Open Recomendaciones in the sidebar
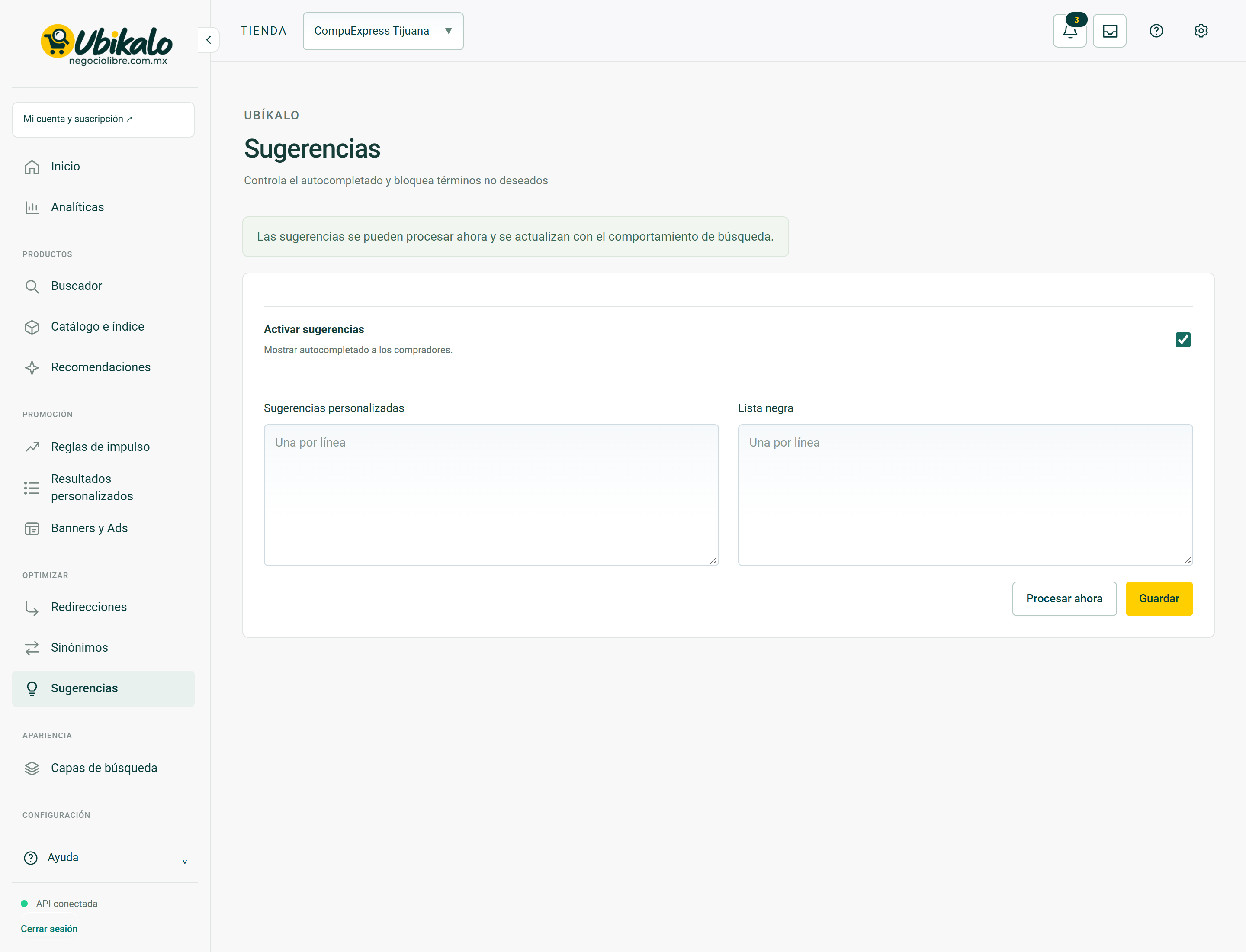This screenshot has width=1246, height=952. pyautogui.click(x=103, y=368)
